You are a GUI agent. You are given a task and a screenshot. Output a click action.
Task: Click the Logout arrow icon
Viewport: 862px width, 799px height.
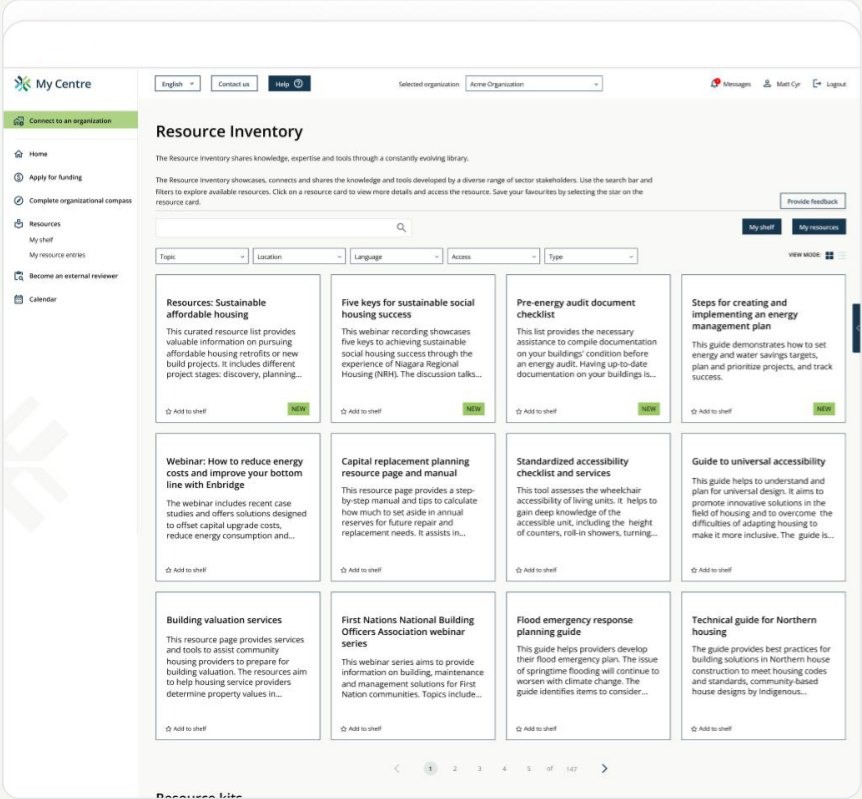pyautogui.click(x=817, y=84)
